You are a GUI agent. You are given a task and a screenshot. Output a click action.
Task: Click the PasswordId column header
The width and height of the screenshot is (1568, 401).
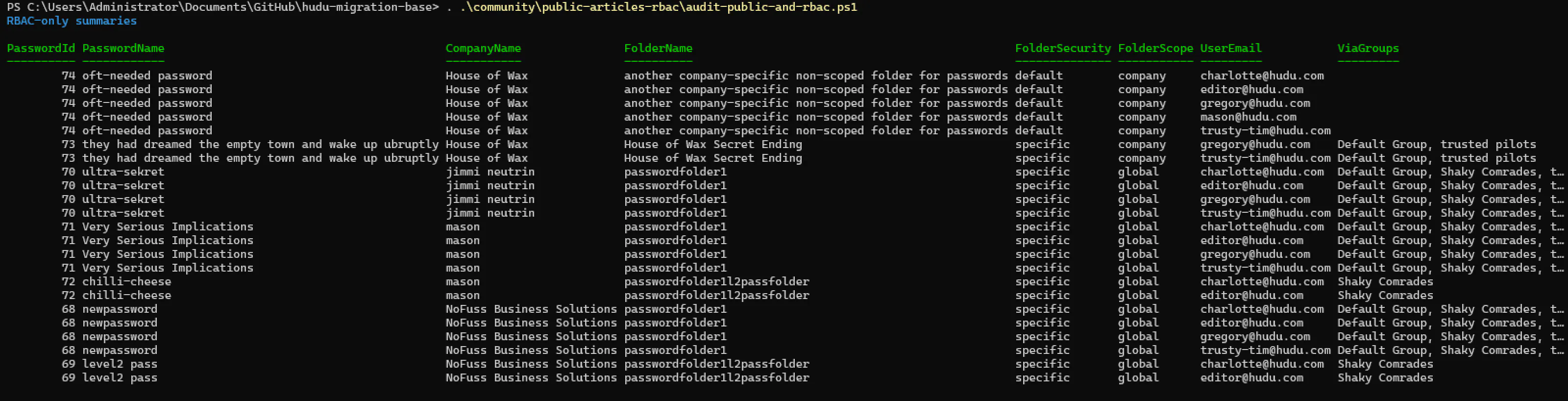pyautogui.click(x=41, y=48)
